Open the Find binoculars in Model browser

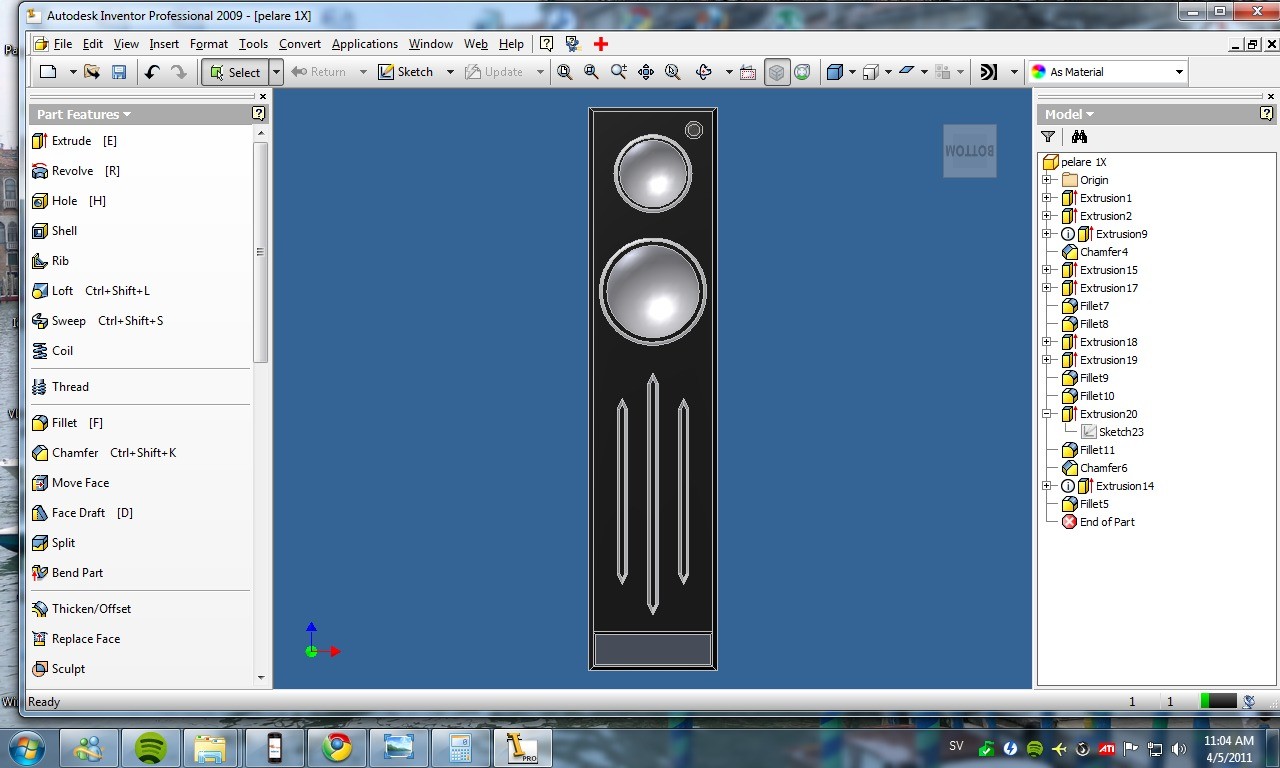[x=1079, y=137]
